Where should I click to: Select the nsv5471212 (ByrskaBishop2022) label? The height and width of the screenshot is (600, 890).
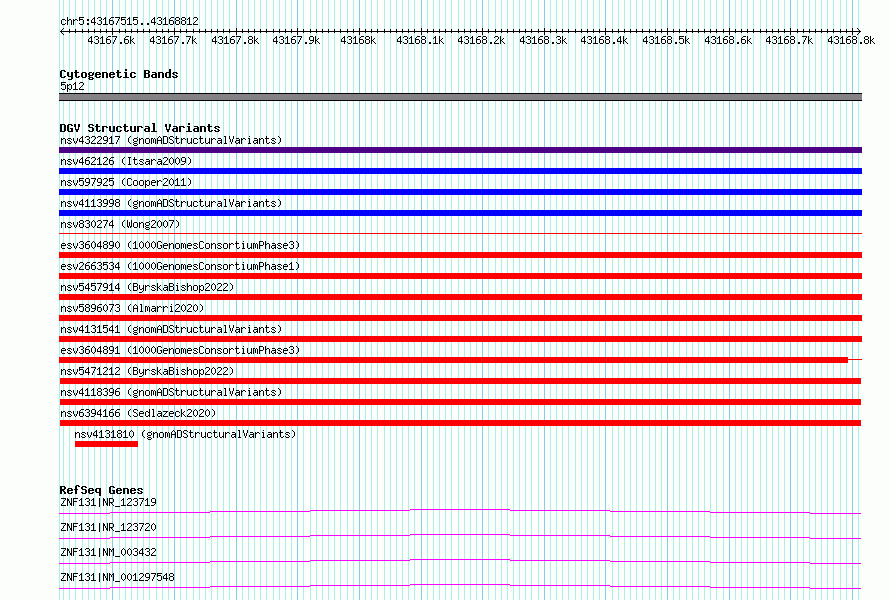[147, 371]
